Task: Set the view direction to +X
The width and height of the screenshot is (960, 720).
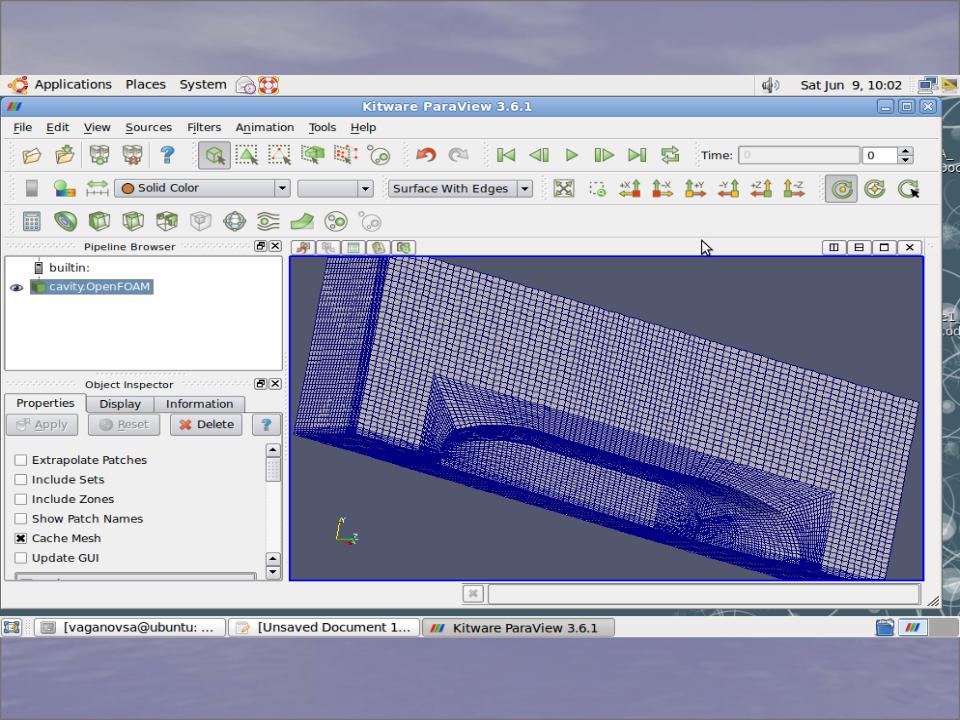Action: pos(629,189)
